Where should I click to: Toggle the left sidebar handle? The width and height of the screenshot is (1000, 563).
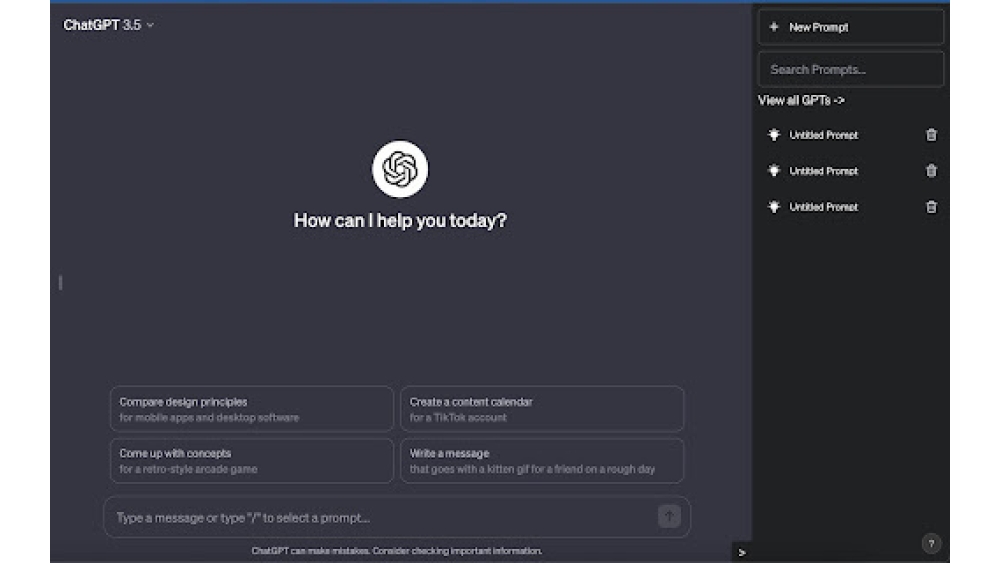pos(61,282)
